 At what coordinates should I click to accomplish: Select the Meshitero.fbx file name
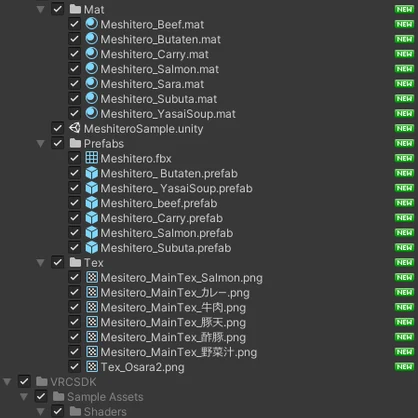tap(136, 159)
